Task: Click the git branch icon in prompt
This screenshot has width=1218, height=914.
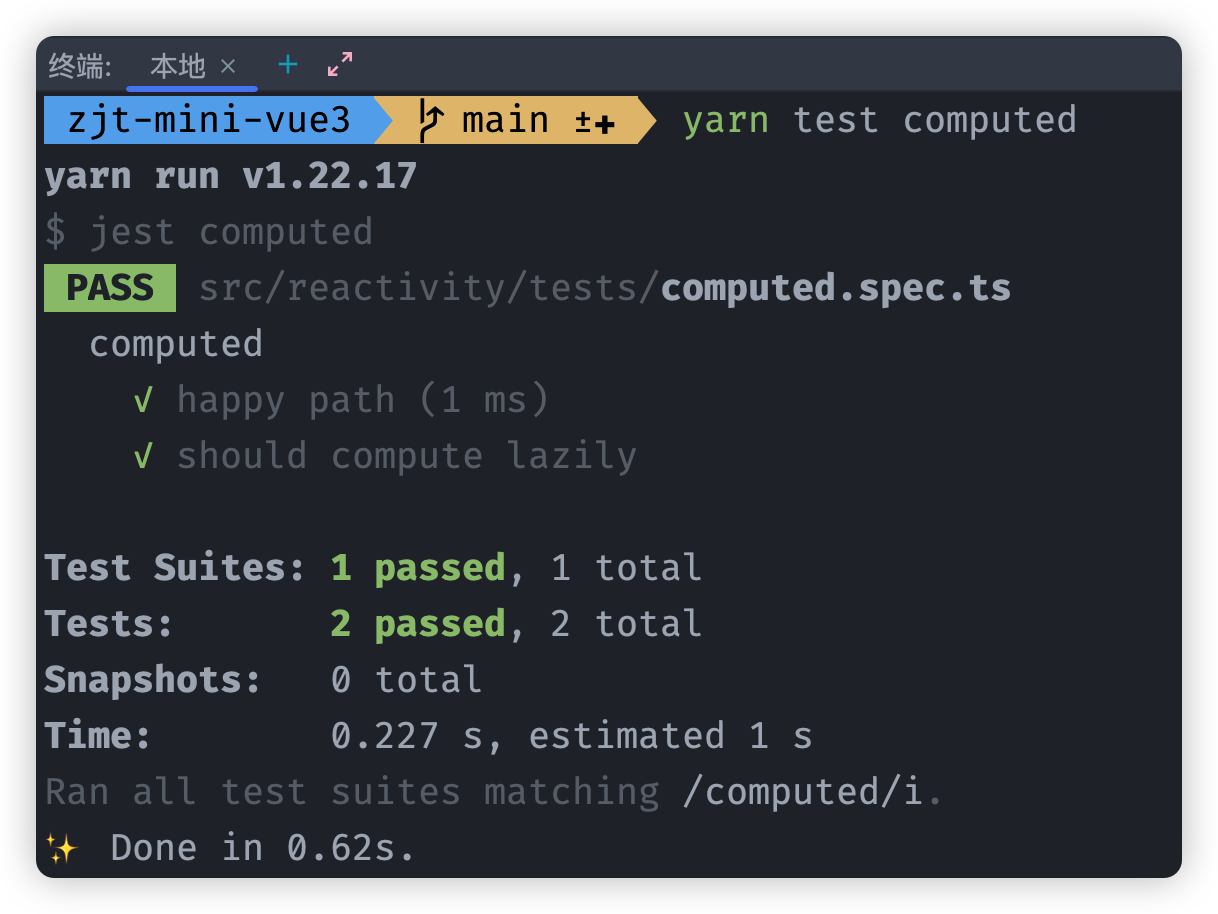Action: 431,120
